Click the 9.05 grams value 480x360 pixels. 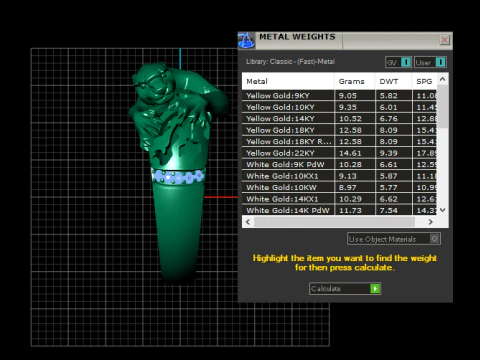(x=348, y=96)
